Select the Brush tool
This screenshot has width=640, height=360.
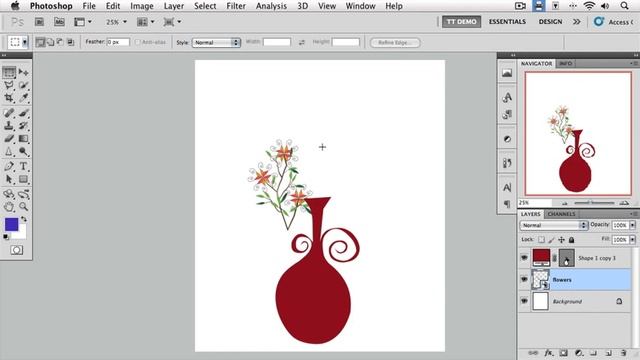23,113
